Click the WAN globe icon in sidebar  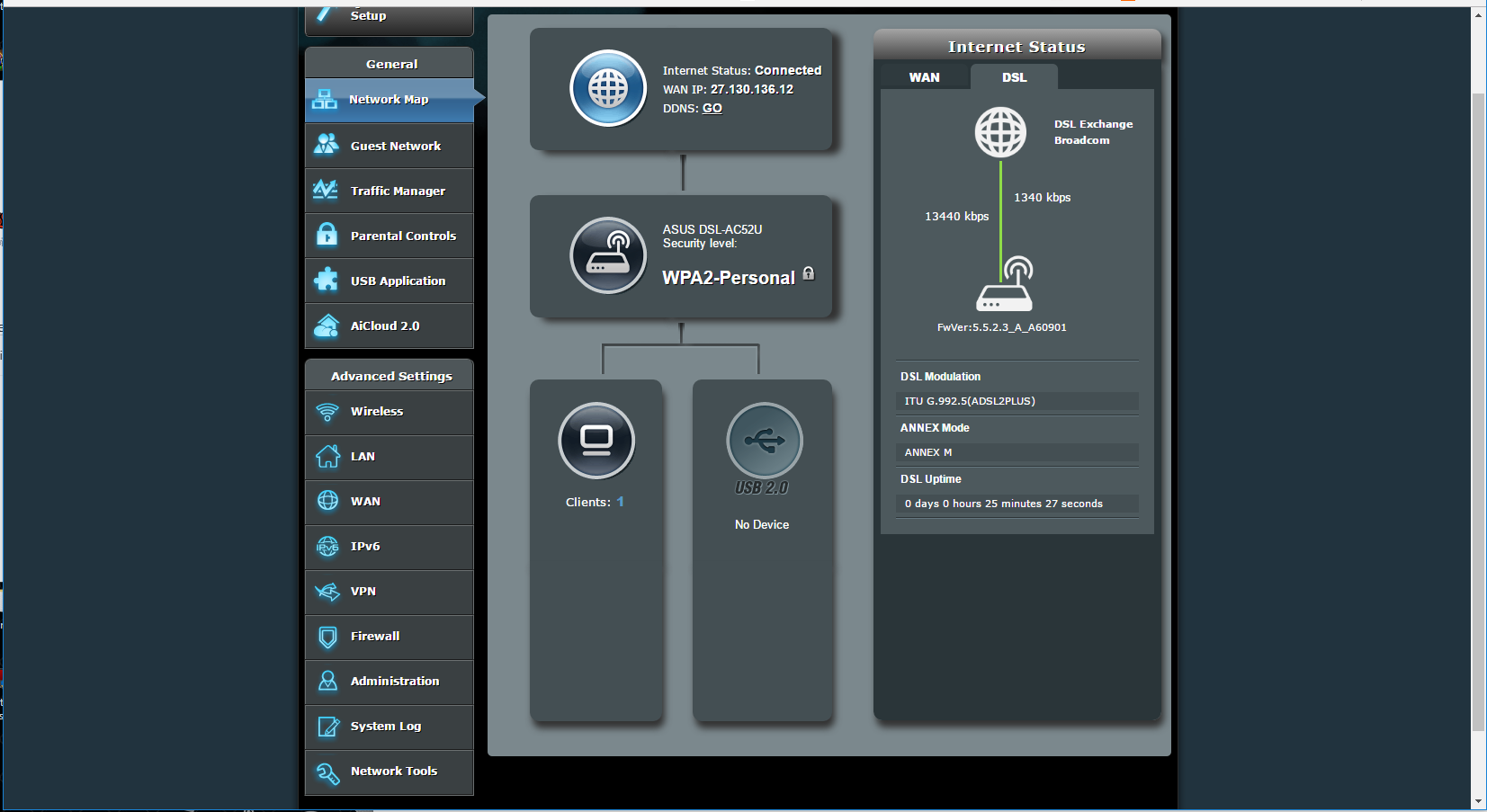327,501
